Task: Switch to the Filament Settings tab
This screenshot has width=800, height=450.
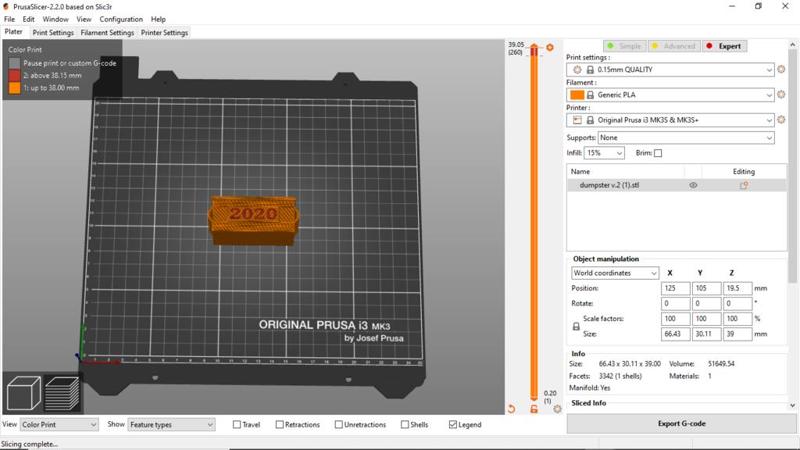Action: point(108,33)
